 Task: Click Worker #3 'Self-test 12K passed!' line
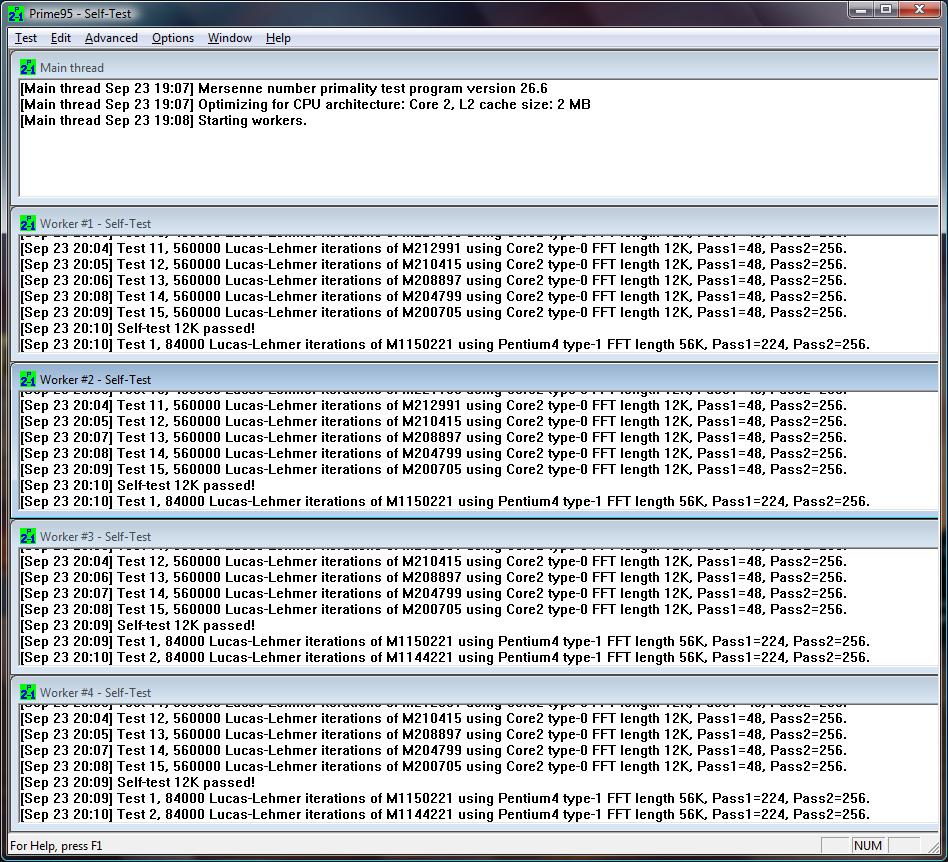(x=138, y=625)
